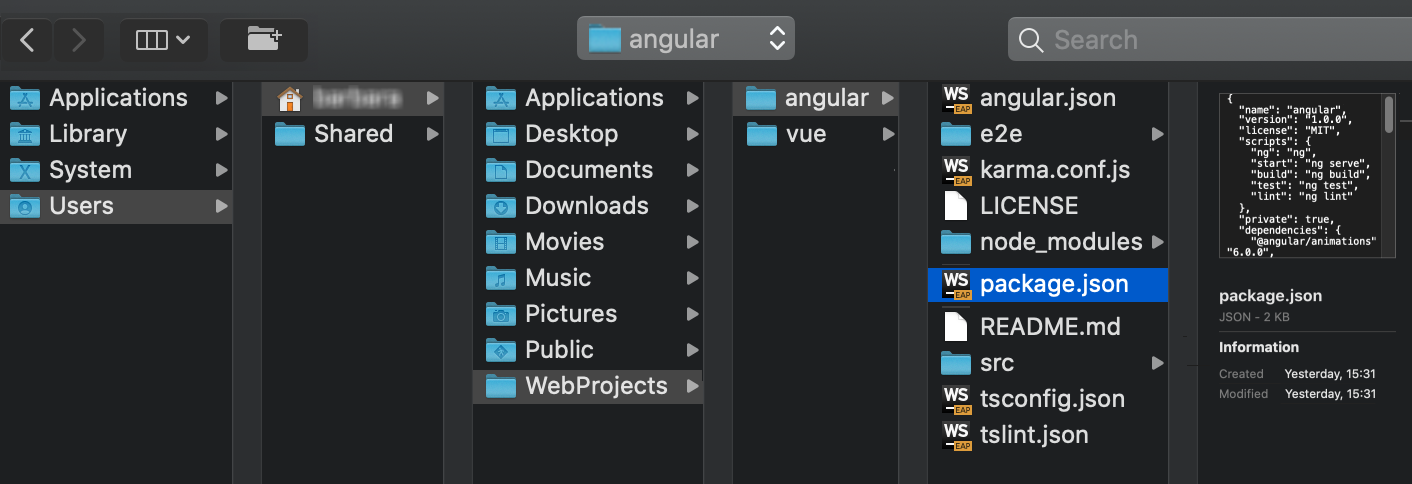
Task: Select the Library folder icon
Action: 24,134
